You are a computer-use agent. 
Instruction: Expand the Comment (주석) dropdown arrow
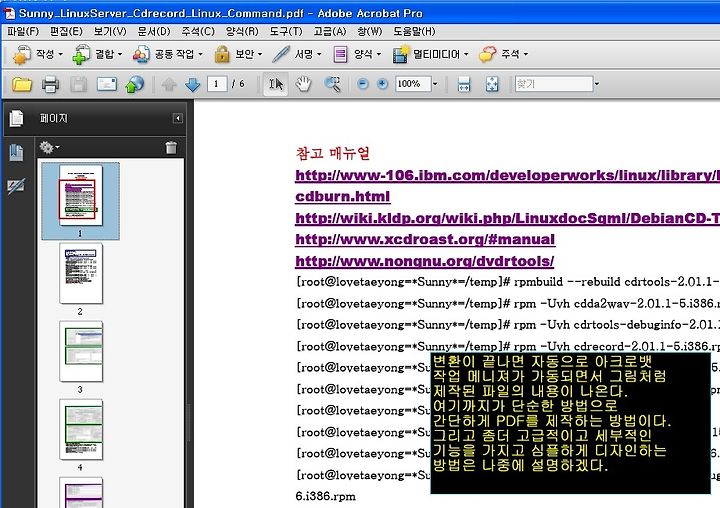(526, 54)
